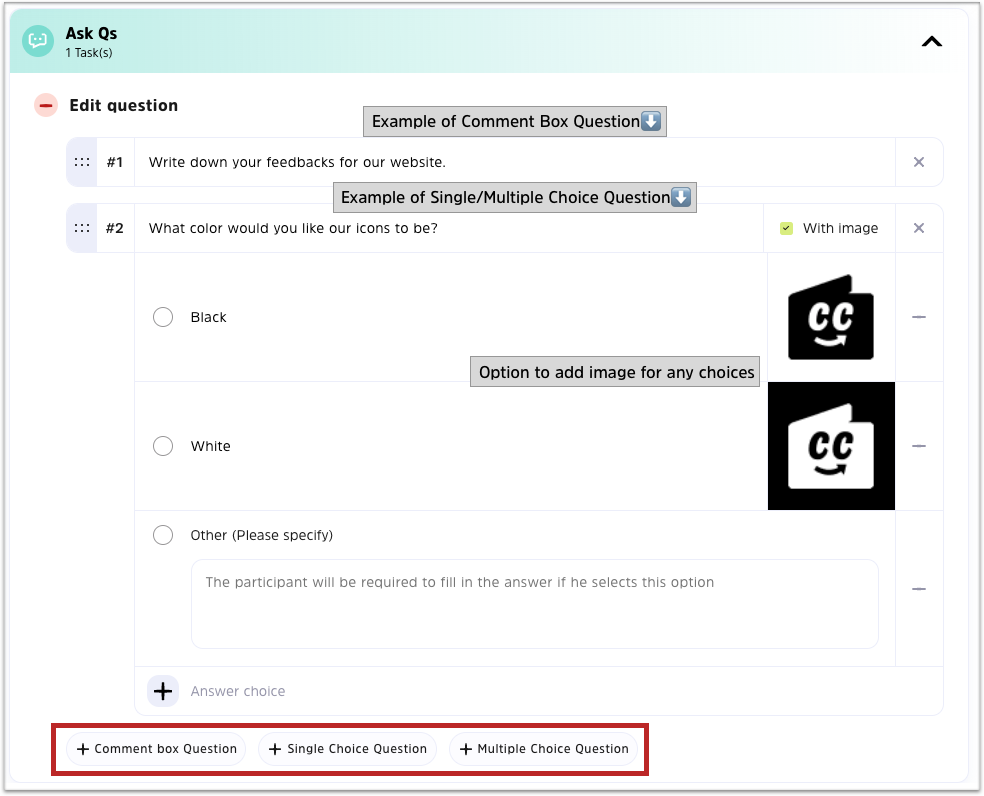
Task: Click the white icon image thumbnail
Action: [x=831, y=446]
